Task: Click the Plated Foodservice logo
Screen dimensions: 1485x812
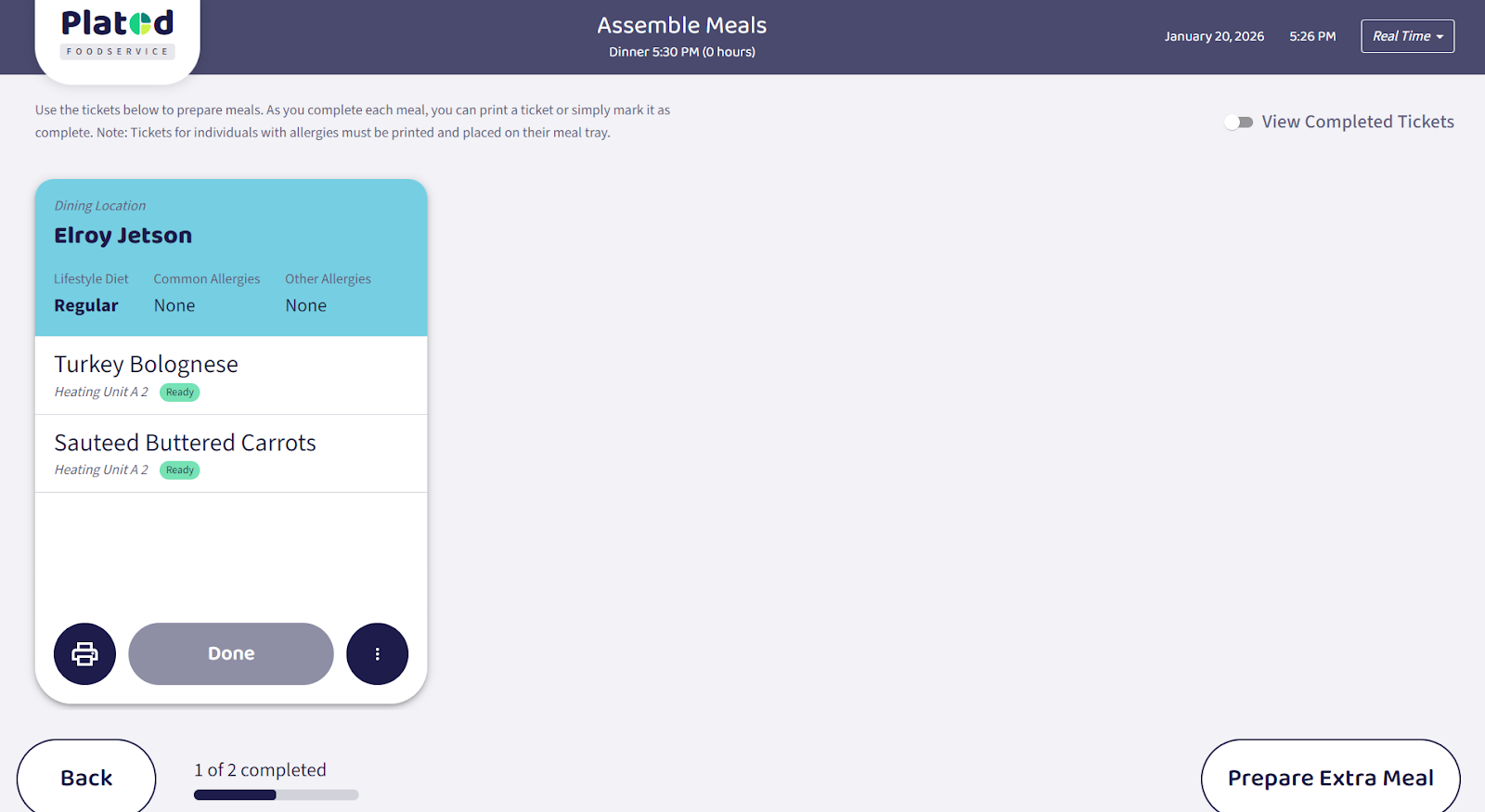Action: 117,33
